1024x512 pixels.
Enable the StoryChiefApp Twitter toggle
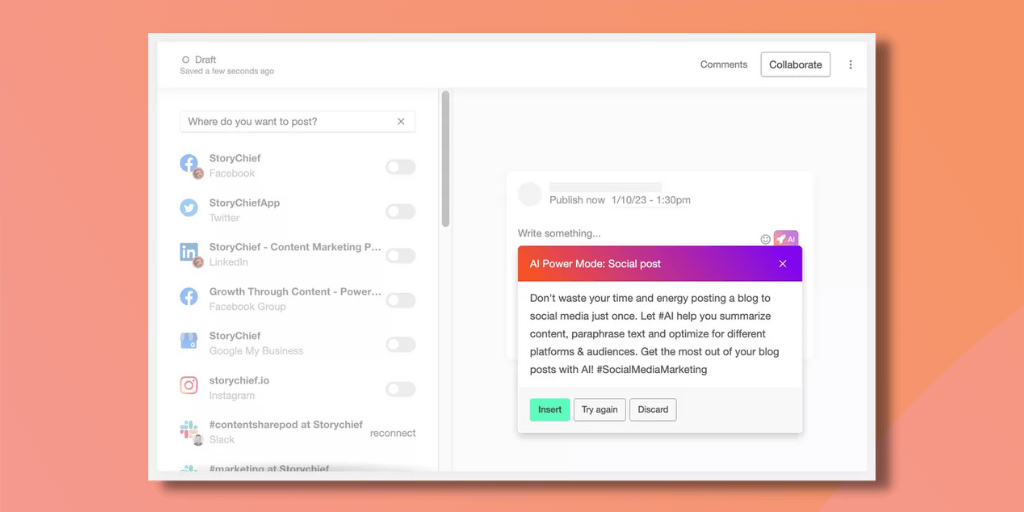pyautogui.click(x=400, y=212)
